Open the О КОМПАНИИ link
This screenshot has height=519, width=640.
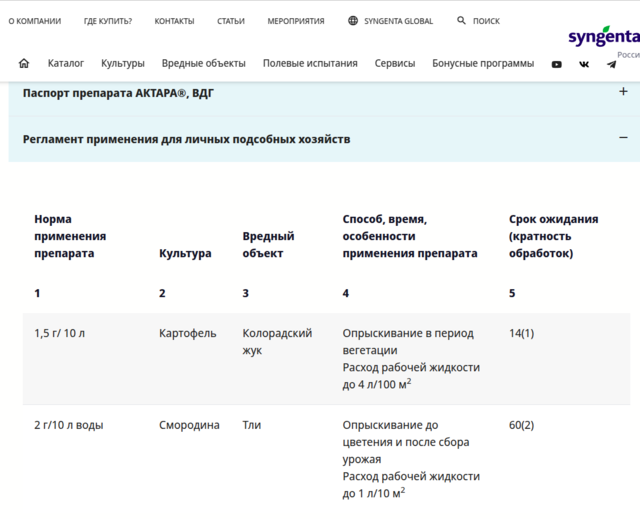click(35, 21)
